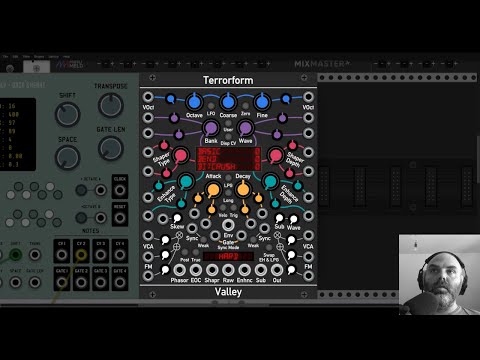Click the CLOCK input jack
This screenshot has height=360, width=480.
[x=120, y=190]
